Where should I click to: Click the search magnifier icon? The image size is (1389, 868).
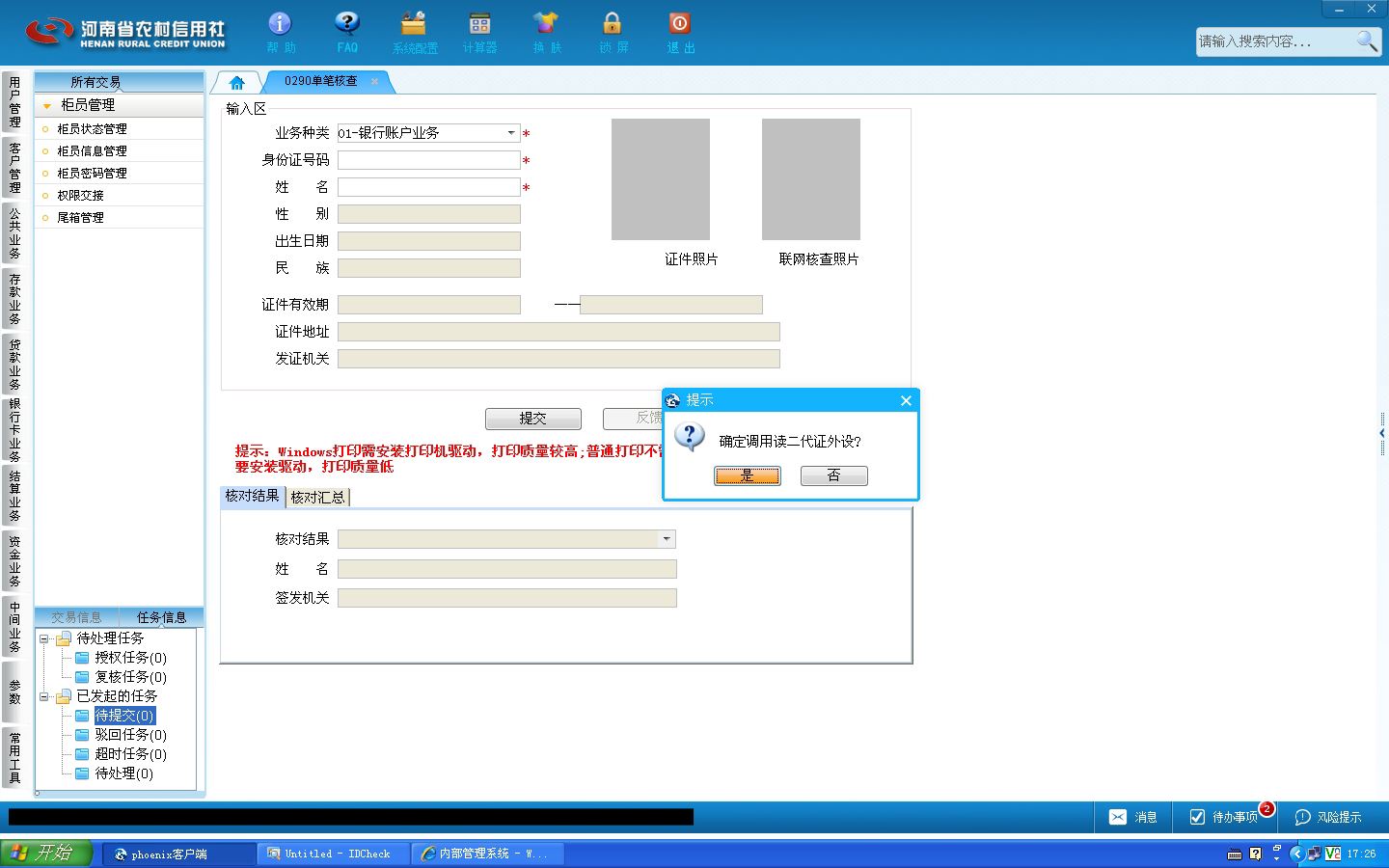(1367, 41)
